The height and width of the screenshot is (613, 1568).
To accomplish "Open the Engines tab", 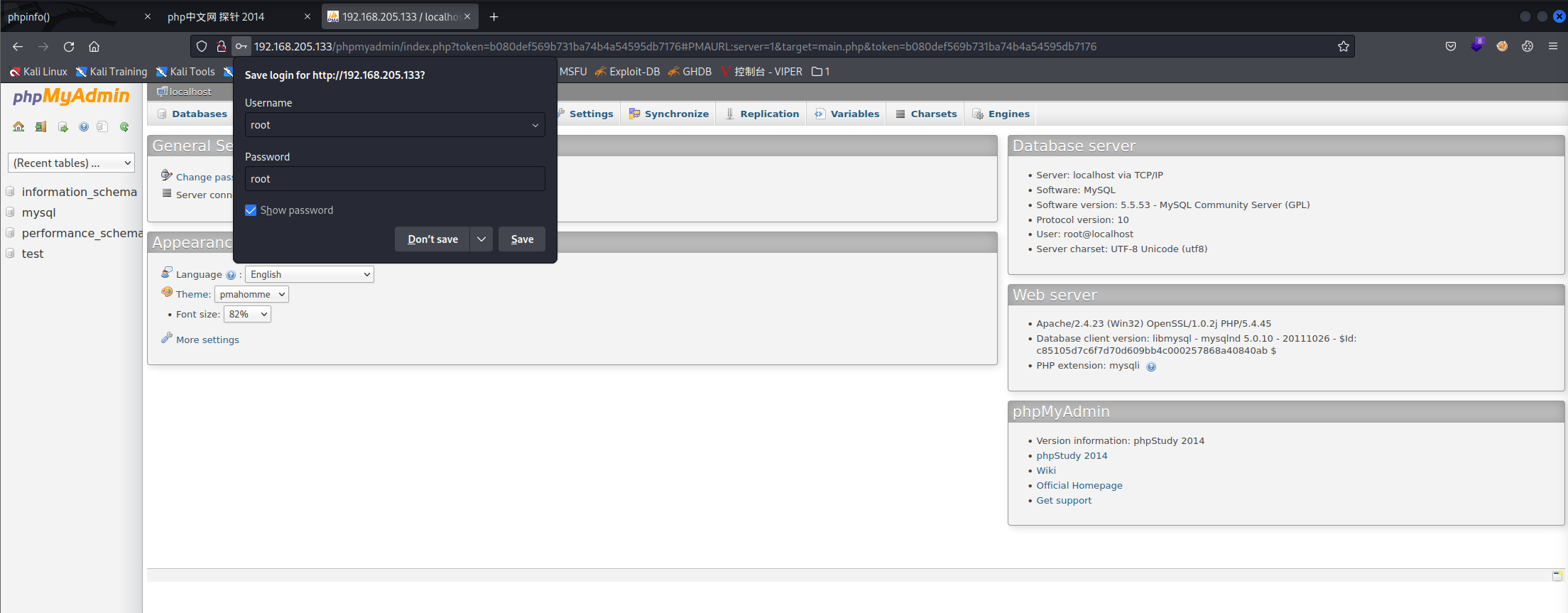I will point(1001,114).
